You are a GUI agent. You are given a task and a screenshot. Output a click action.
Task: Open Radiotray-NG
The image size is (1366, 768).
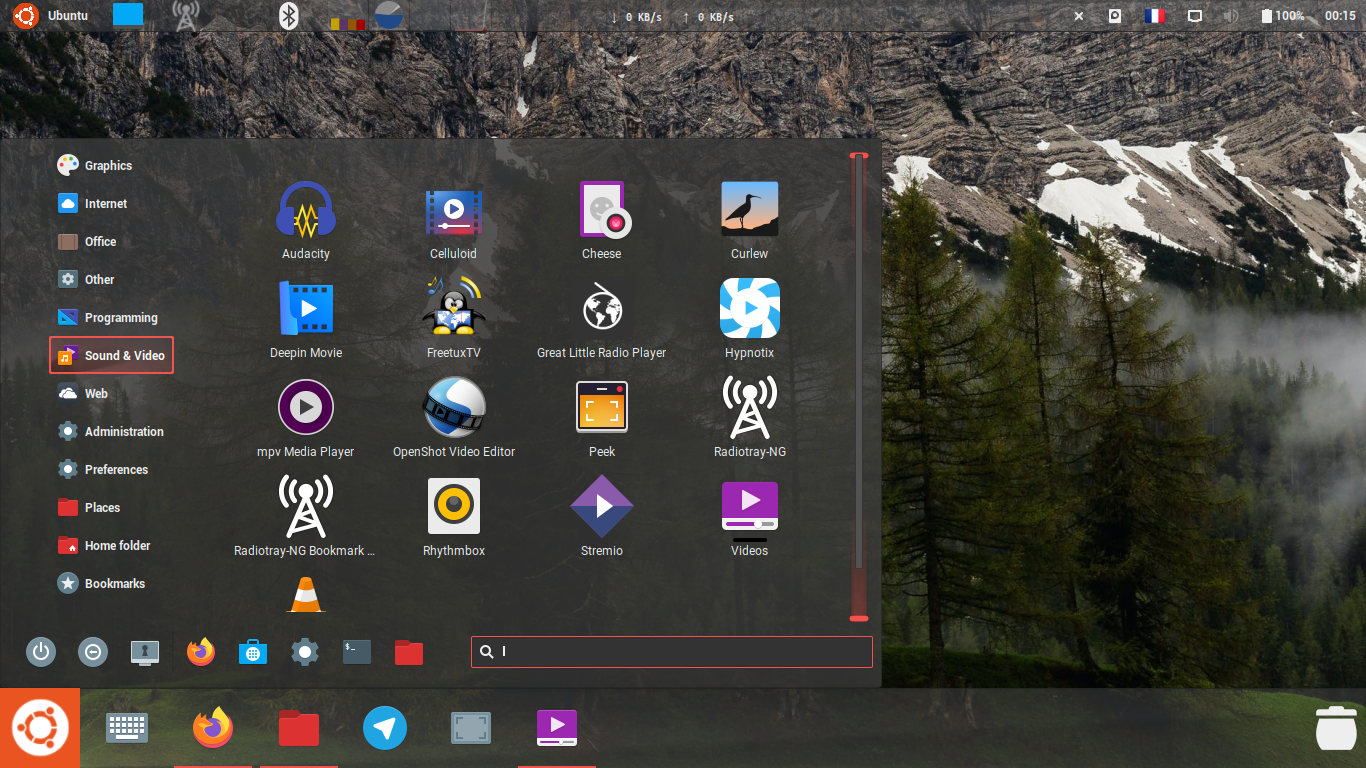[750, 419]
